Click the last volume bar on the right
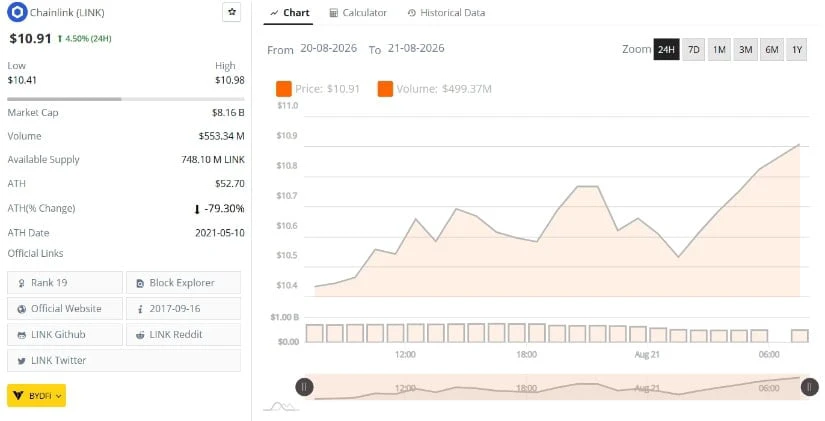The width and height of the screenshot is (825, 421). pos(800,336)
